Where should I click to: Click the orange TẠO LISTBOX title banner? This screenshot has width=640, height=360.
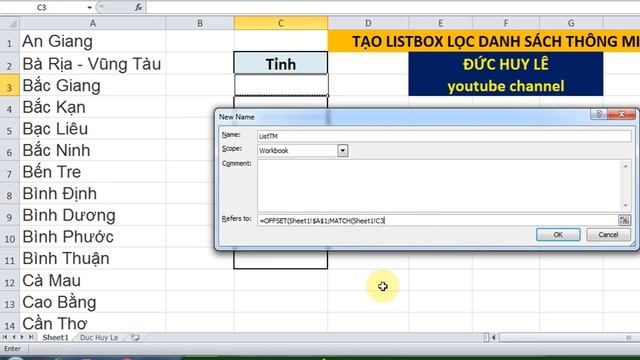coord(484,41)
